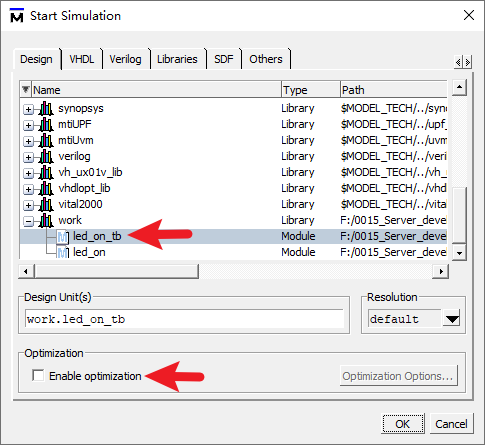485x445 pixels.
Task: Switch to the SDF tab
Action: click(223, 59)
